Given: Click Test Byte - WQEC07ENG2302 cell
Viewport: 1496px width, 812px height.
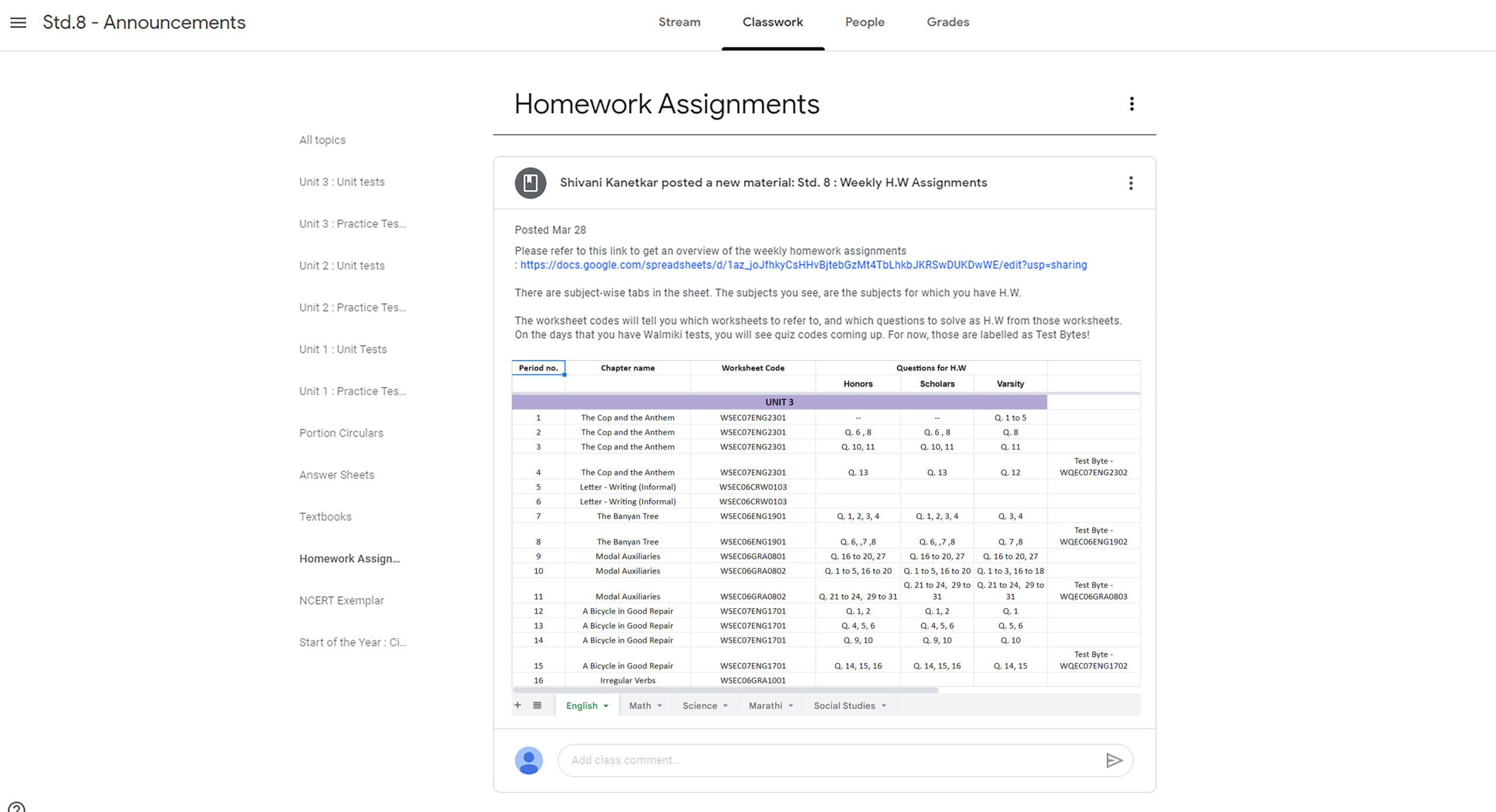Looking at the screenshot, I should click(1093, 467).
